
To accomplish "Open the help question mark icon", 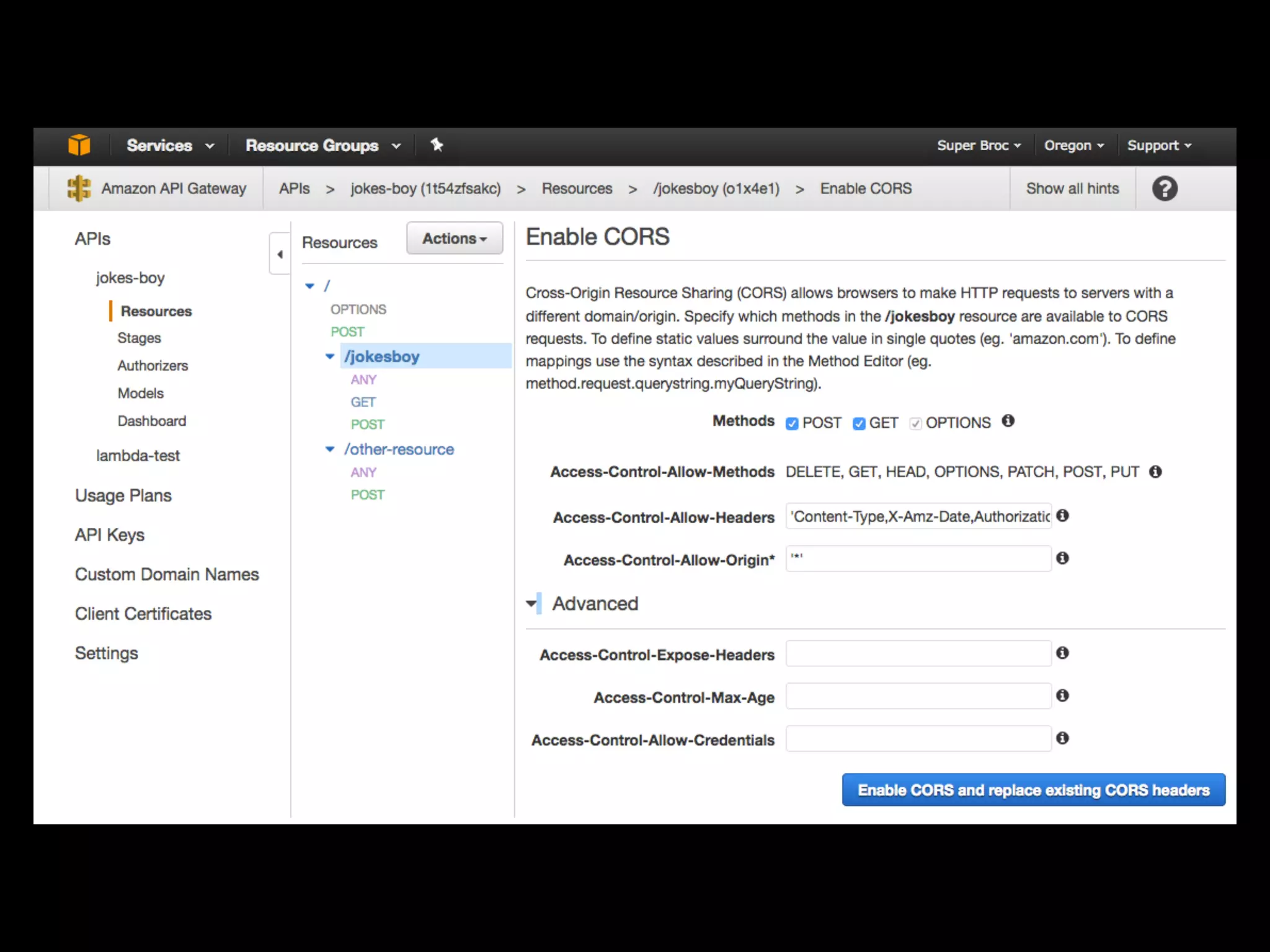I will (1165, 188).
